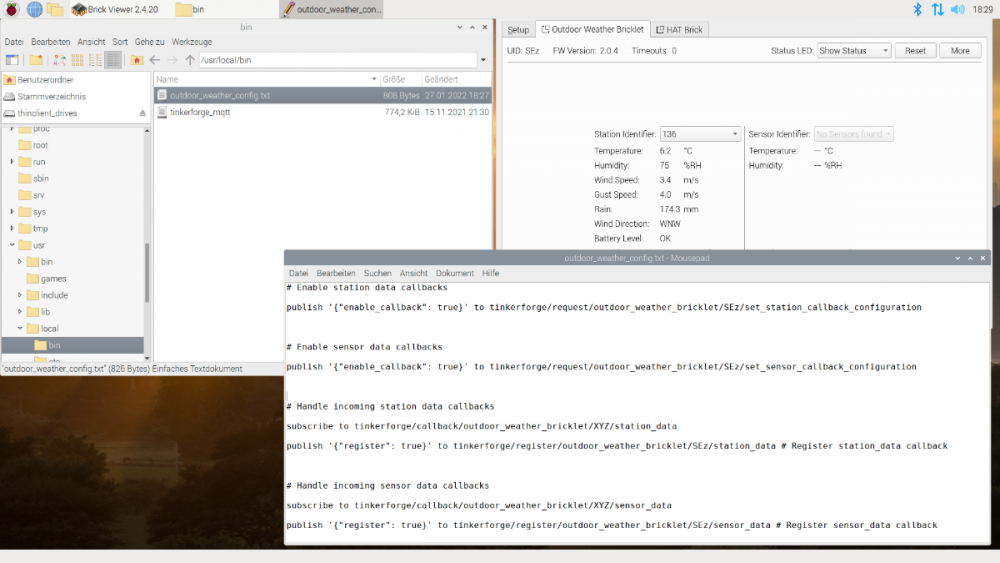Switch to the HAT Brick tab
The image size is (1000, 563).
coord(680,30)
